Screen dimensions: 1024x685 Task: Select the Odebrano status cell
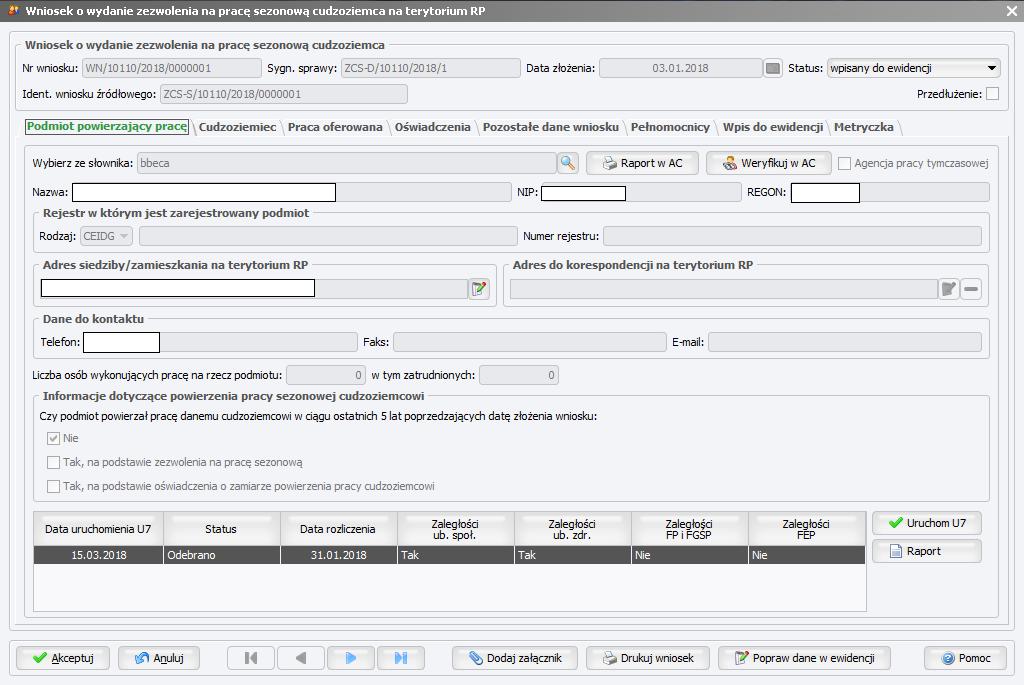coord(221,555)
